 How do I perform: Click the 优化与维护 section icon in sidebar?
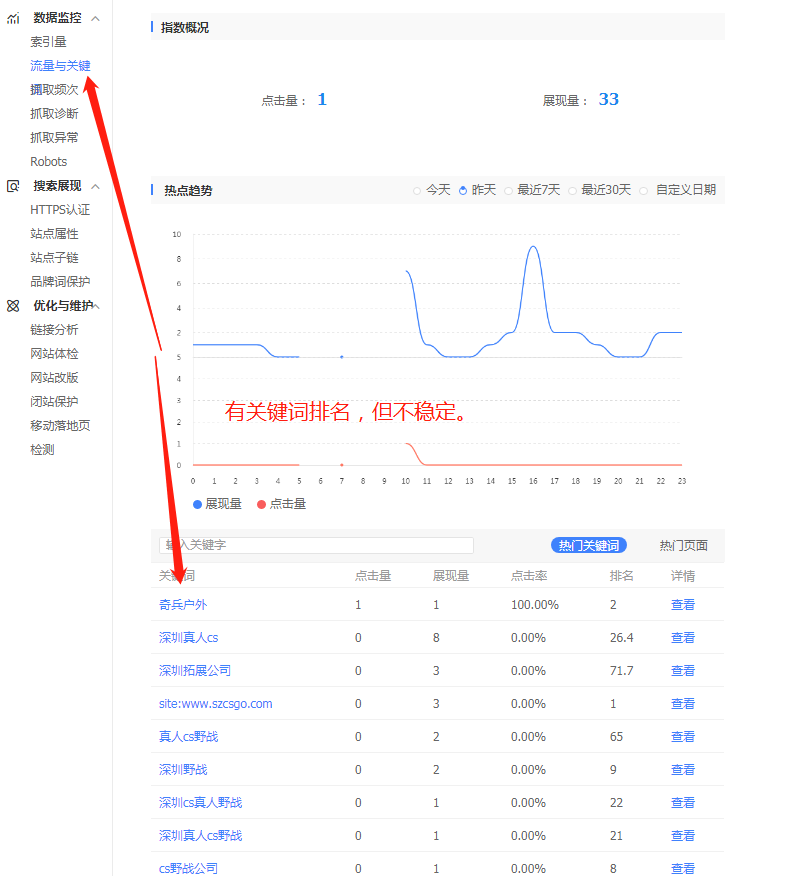pos(12,306)
